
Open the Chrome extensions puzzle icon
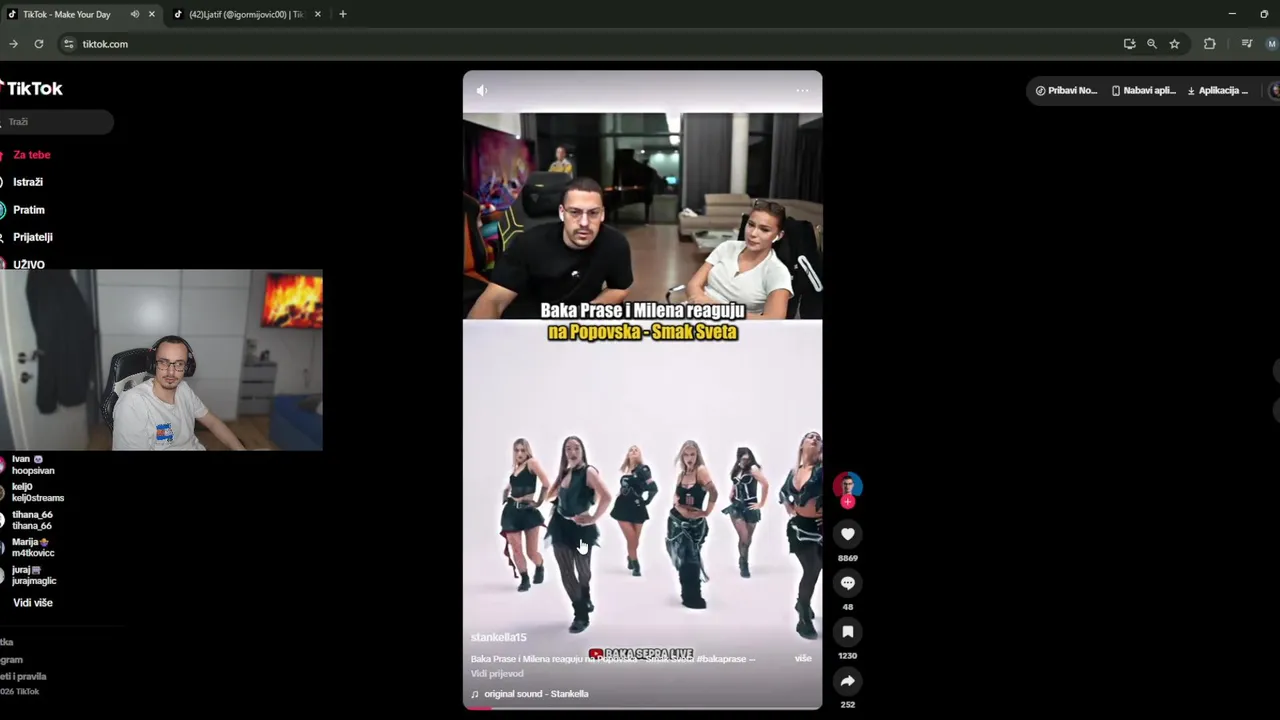tap(1209, 44)
